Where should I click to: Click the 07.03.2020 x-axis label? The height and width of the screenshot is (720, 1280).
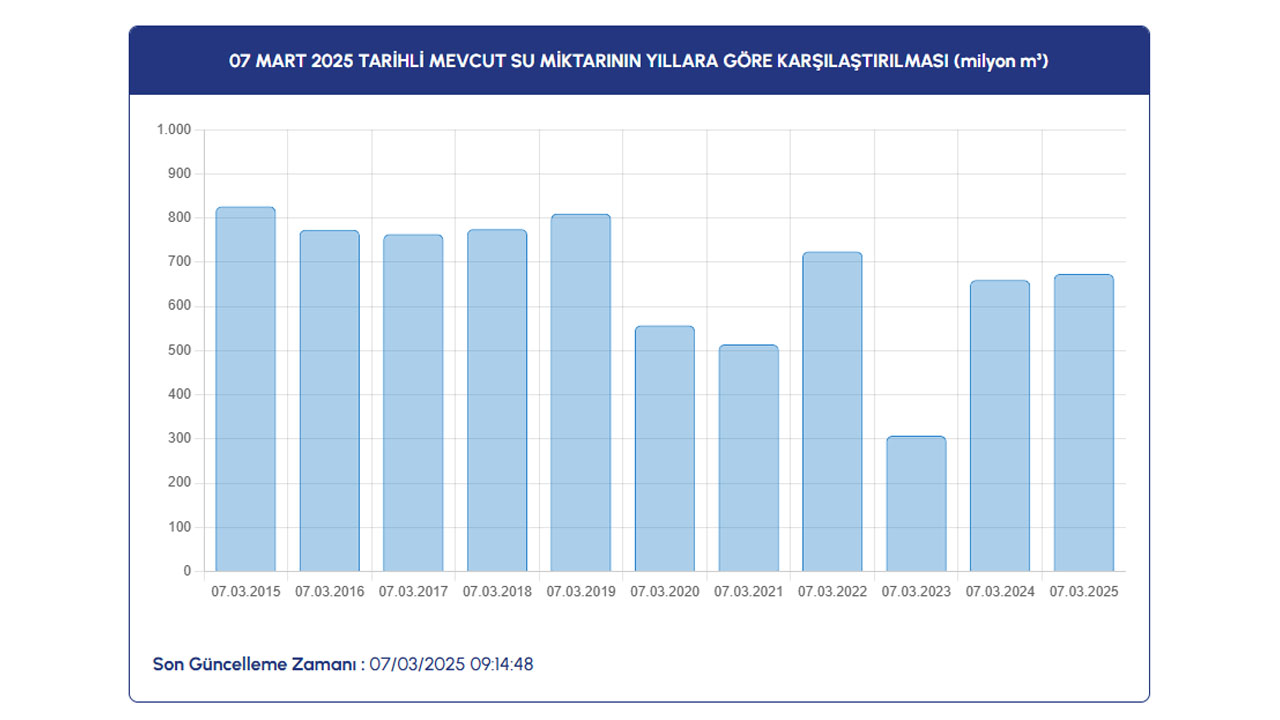click(664, 592)
